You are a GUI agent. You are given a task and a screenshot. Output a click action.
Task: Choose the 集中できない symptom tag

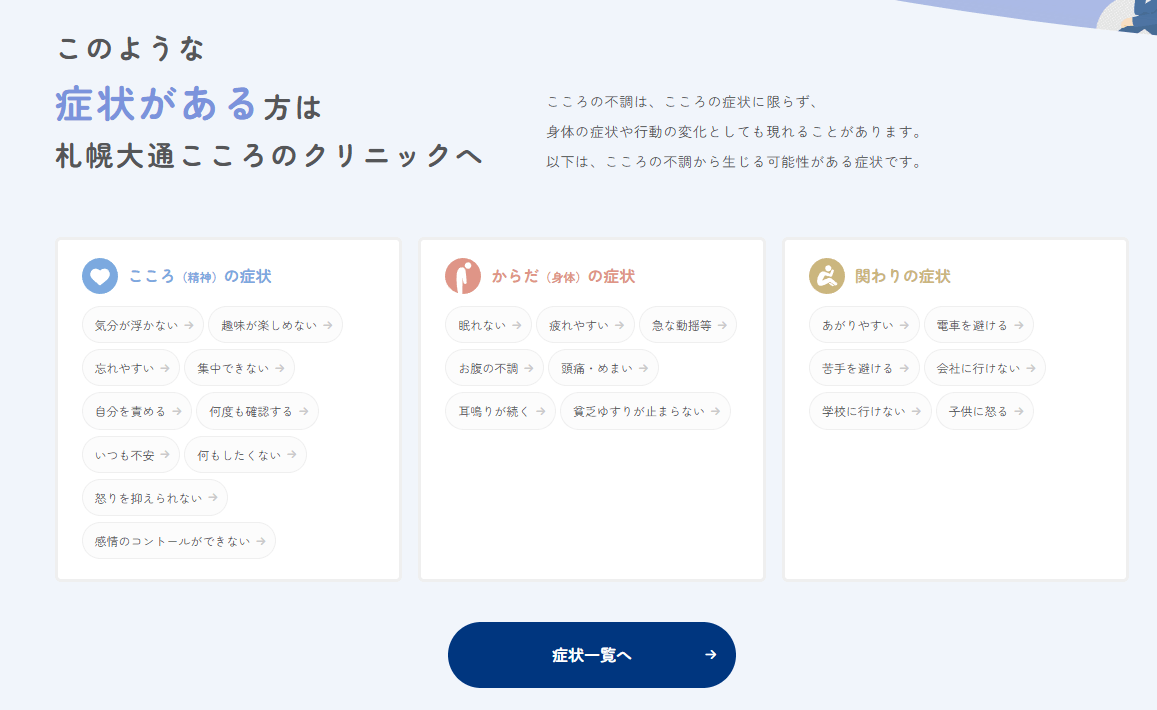pos(239,368)
